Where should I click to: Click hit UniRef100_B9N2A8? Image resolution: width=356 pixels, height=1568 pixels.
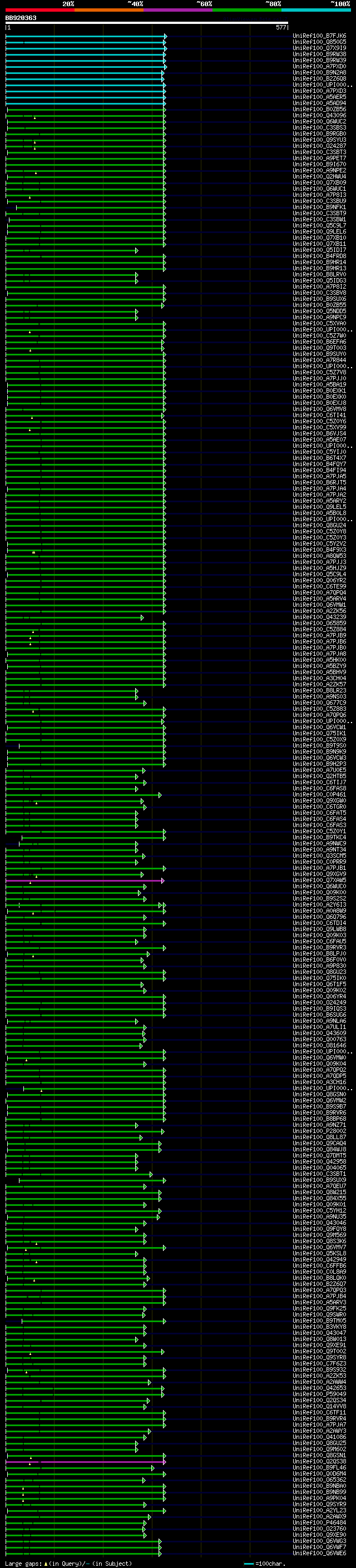(x=319, y=72)
